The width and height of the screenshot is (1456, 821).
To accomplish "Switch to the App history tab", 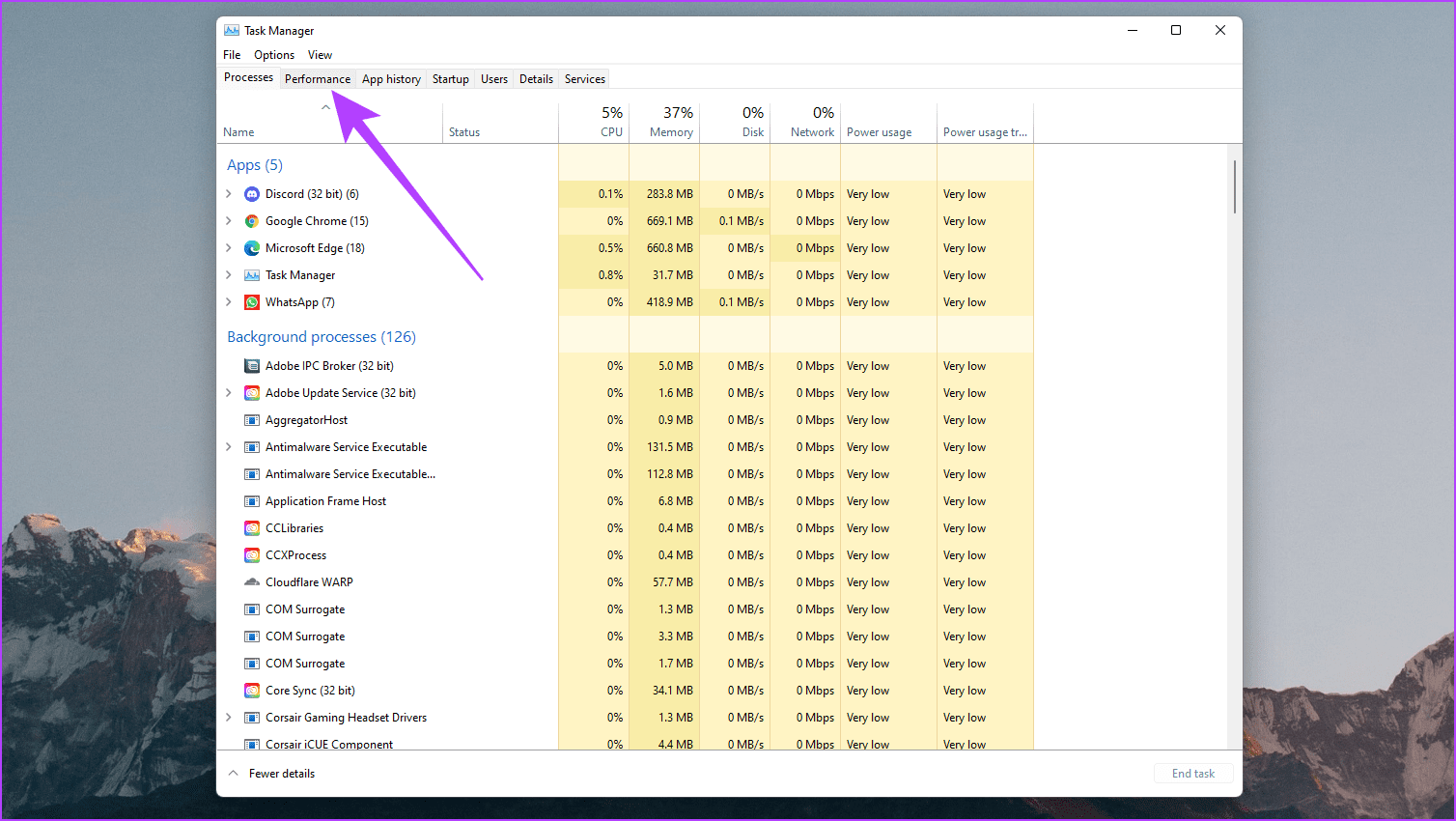I will click(x=391, y=79).
